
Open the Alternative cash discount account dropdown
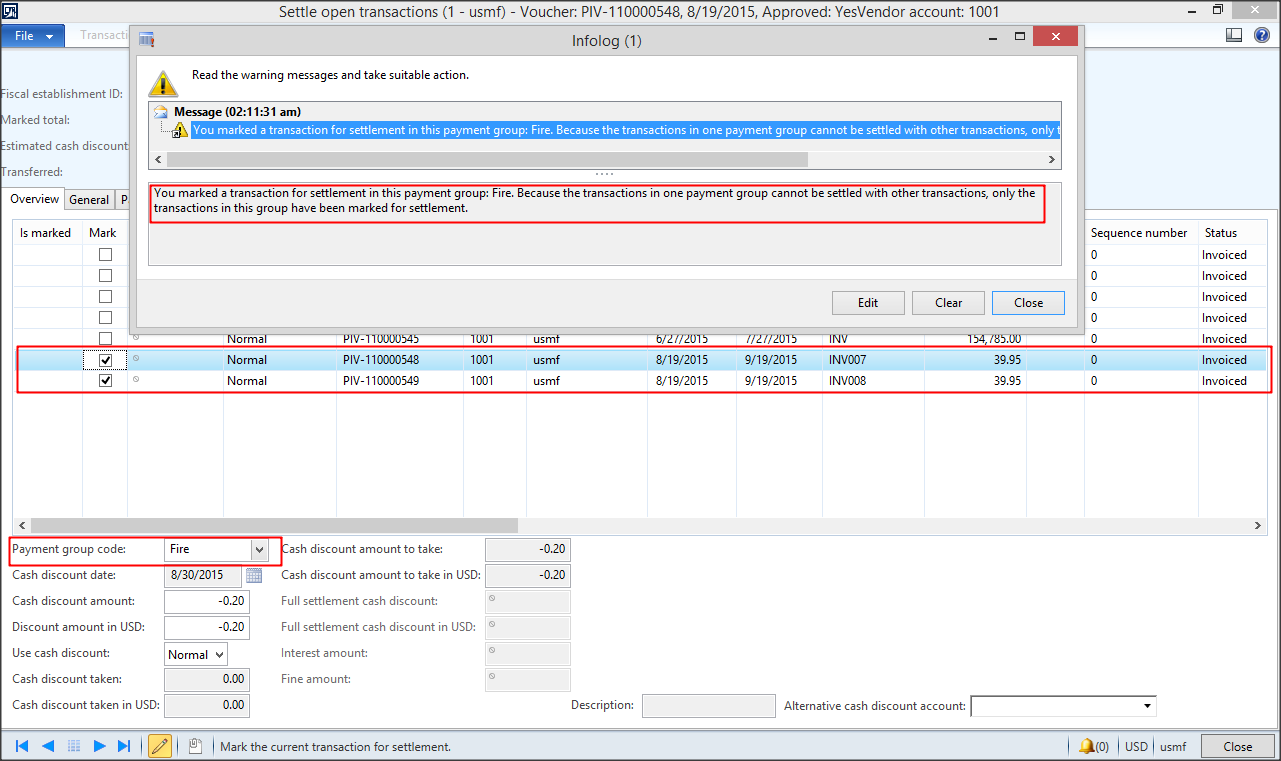[1148, 705]
